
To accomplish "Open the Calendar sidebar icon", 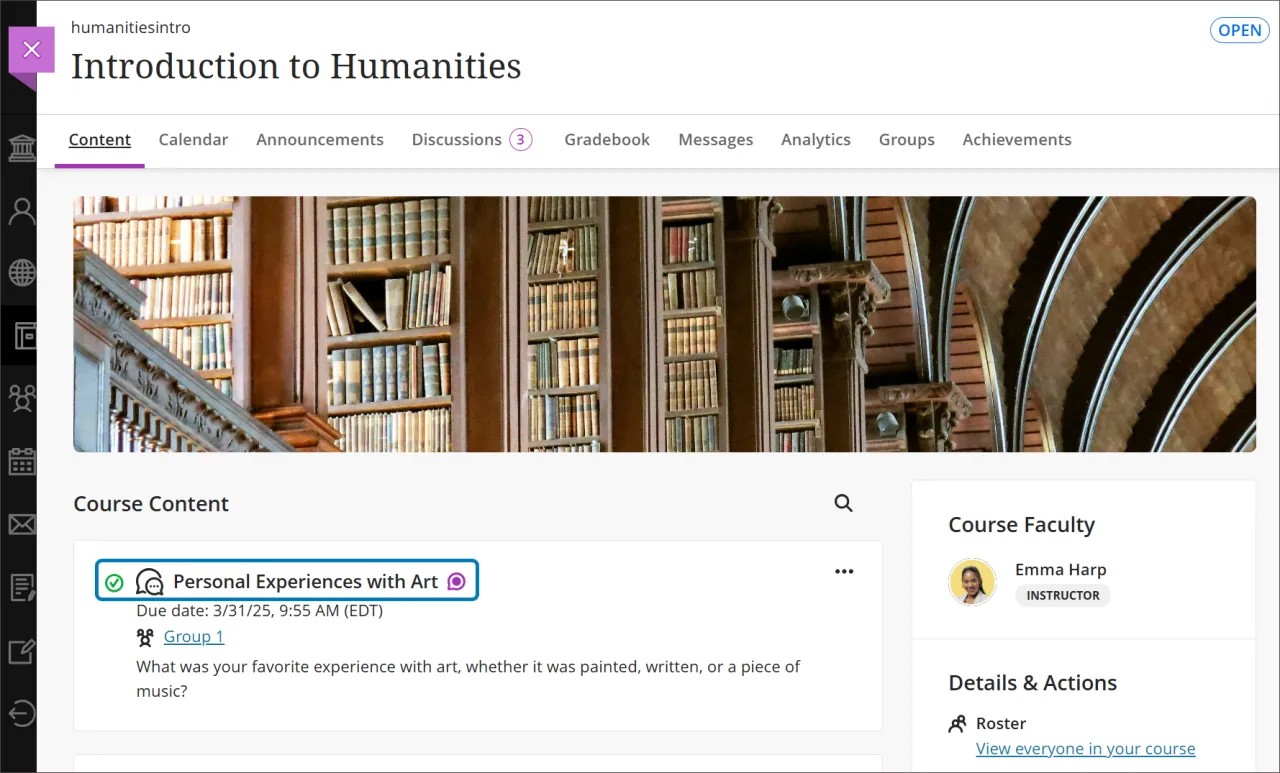I will pyautogui.click(x=21, y=460).
